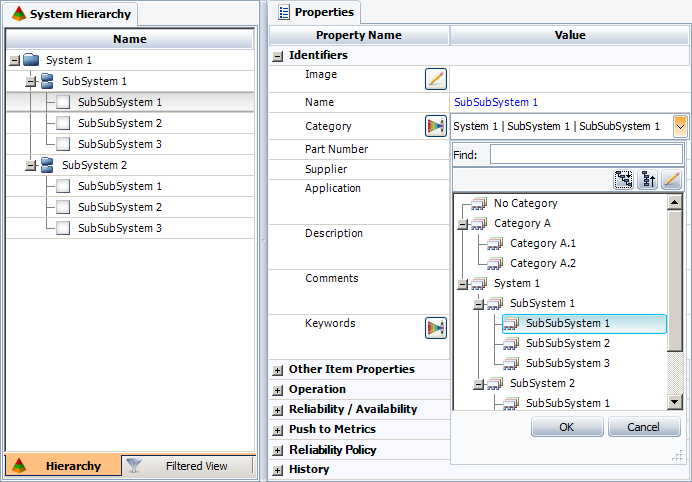Open the Category selector icon button

[x=435, y=126]
